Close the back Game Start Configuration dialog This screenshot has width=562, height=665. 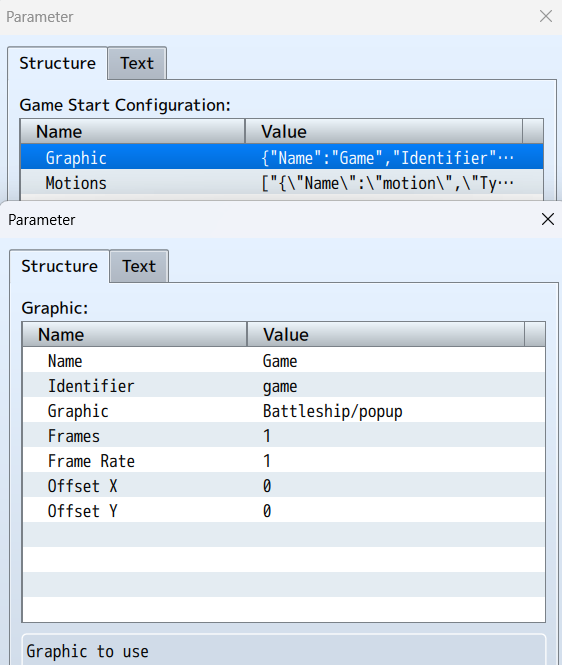click(x=546, y=16)
